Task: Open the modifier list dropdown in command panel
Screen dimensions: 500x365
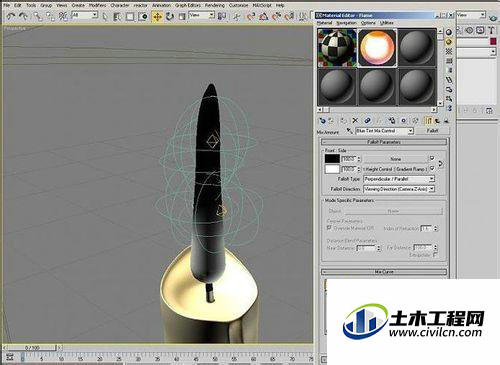Action: [x=493, y=52]
